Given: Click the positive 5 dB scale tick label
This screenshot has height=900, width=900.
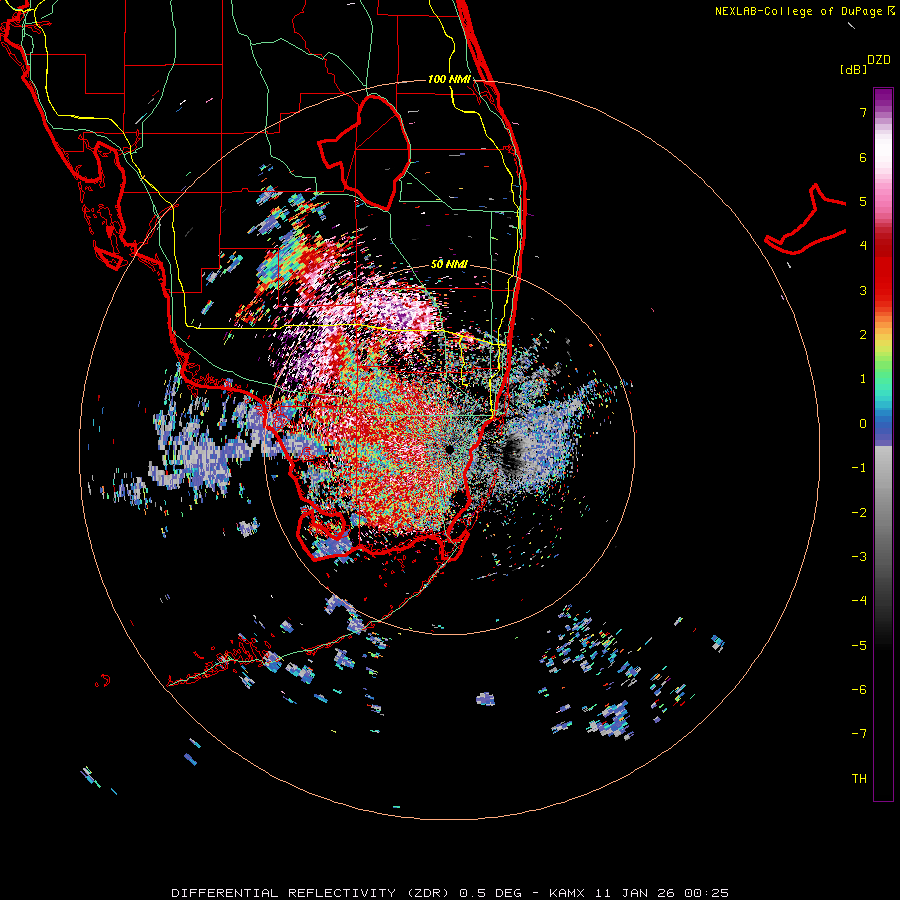Looking at the screenshot, I should (x=863, y=201).
